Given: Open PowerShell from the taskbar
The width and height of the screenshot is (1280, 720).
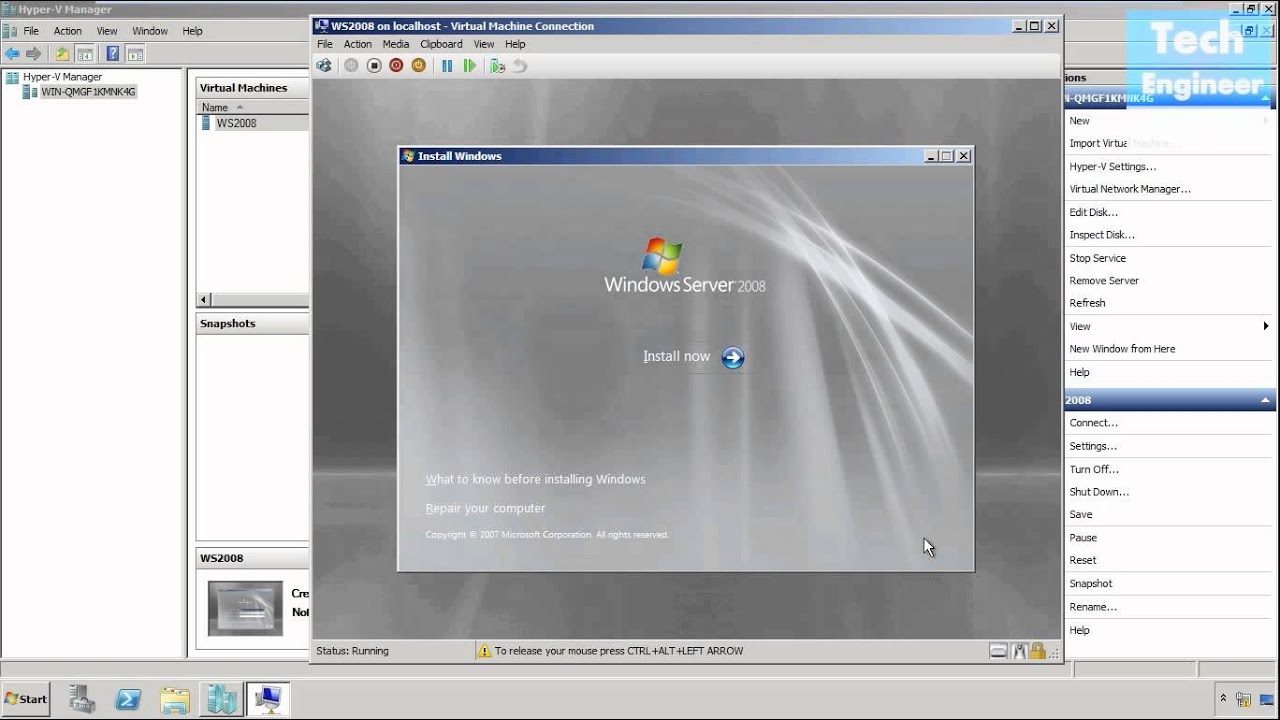Looking at the screenshot, I should 128,699.
